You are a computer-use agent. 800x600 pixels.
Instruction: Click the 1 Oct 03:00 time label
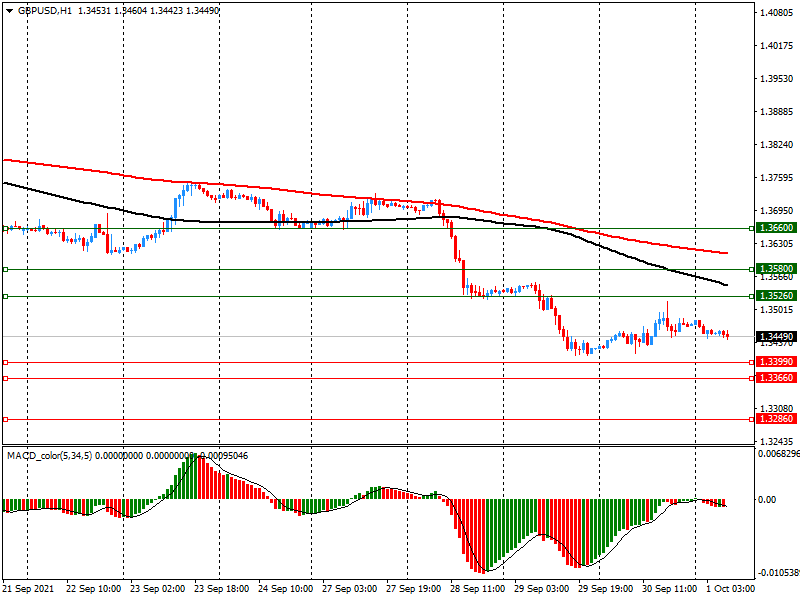(x=731, y=589)
